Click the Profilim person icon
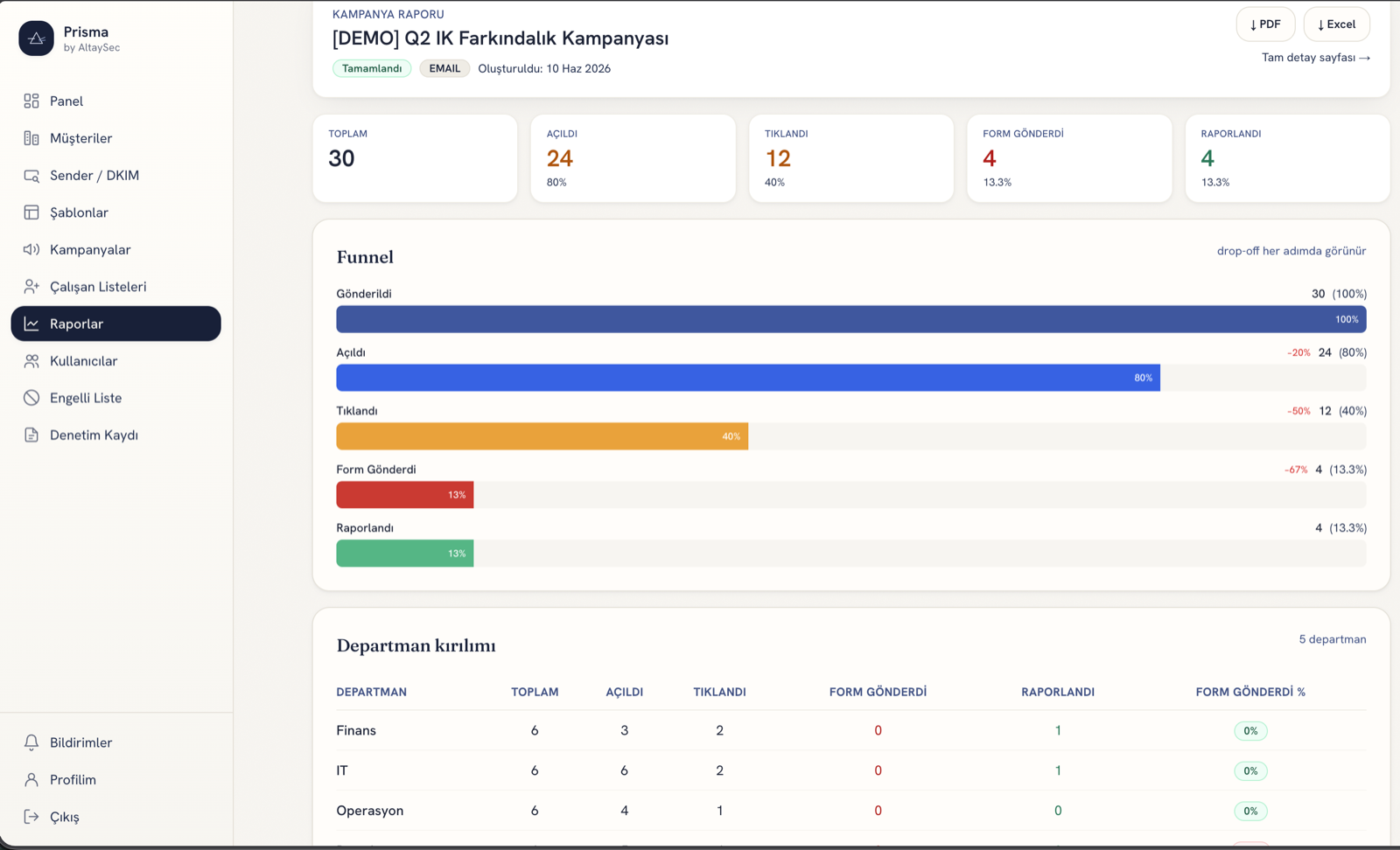The height and width of the screenshot is (850, 1400). (x=31, y=780)
